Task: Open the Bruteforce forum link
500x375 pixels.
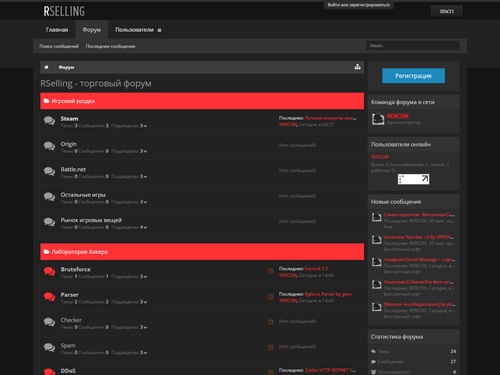Action: [75, 269]
